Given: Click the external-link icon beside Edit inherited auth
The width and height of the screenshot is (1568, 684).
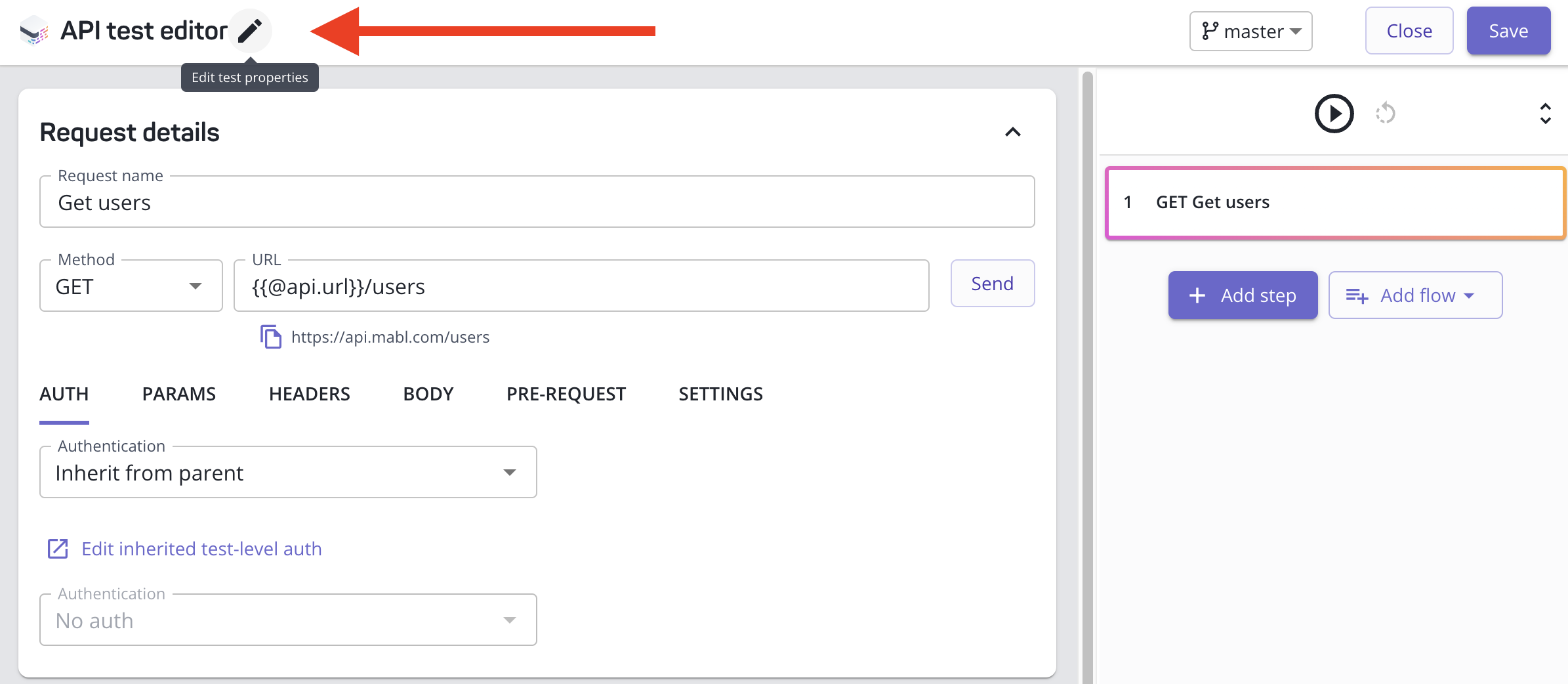Looking at the screenshot, I should 58,549.
